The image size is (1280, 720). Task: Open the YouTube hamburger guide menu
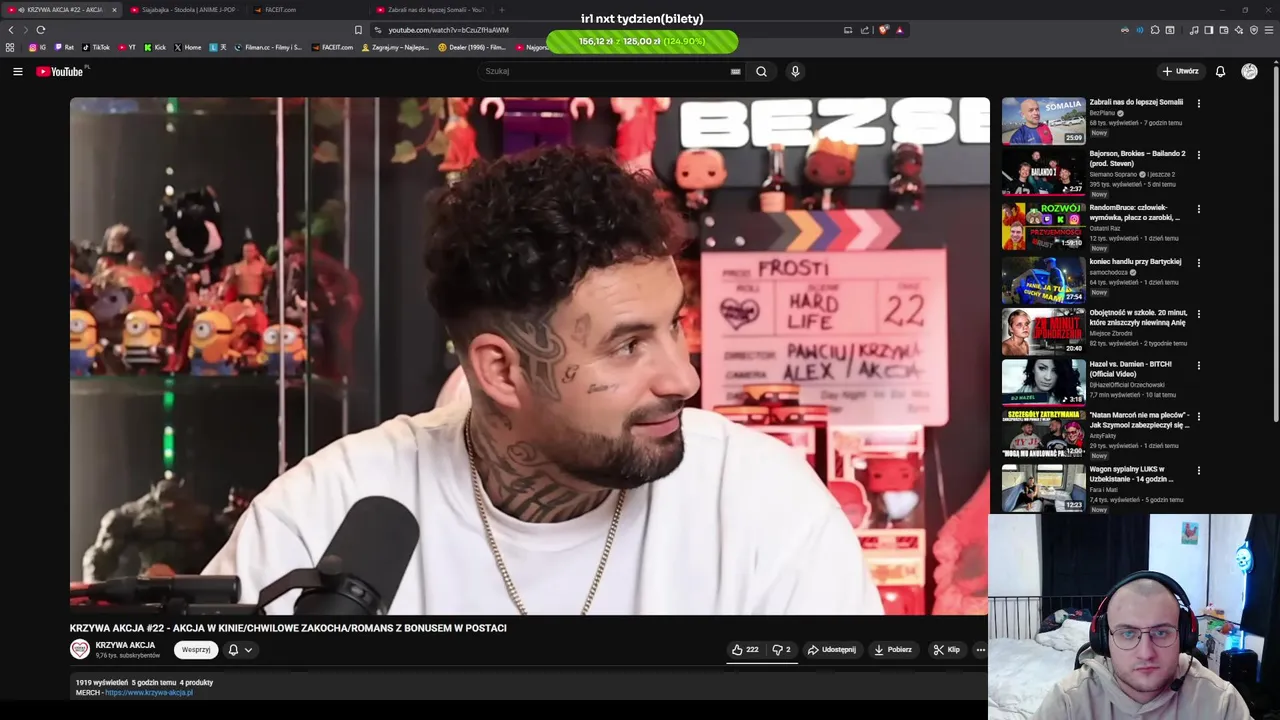coord(17,71)
